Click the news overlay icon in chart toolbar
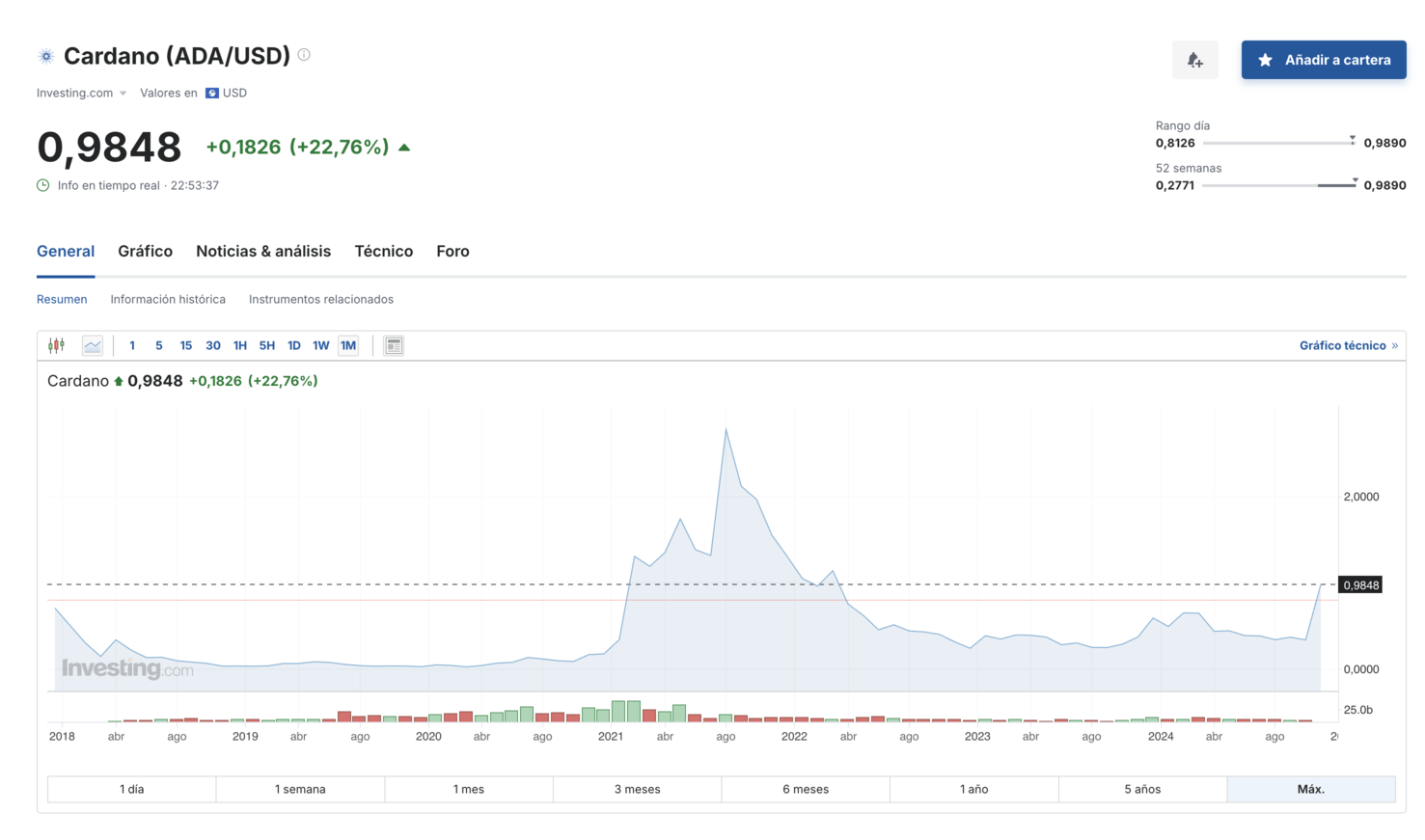1425x840 pixels. tap(394, 345)
